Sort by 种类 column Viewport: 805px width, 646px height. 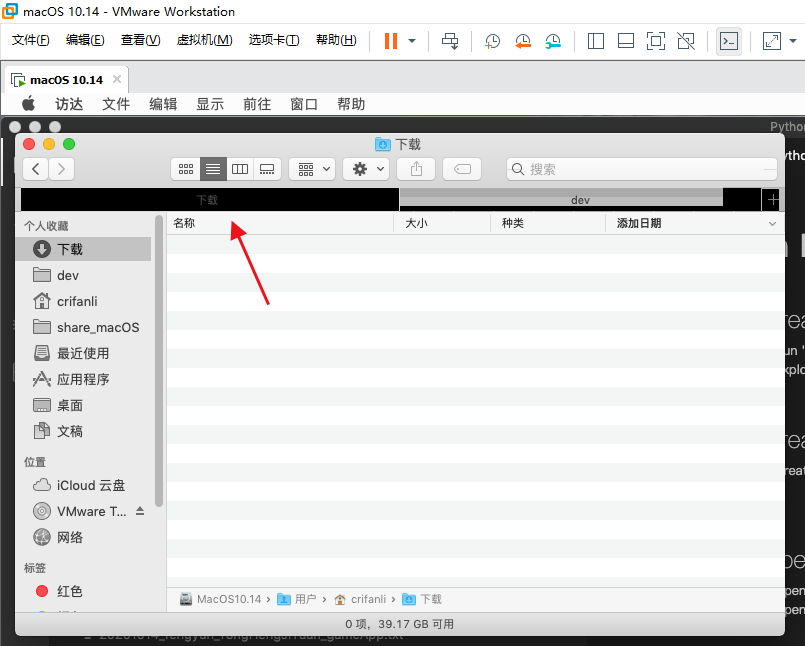pos(548,223)
